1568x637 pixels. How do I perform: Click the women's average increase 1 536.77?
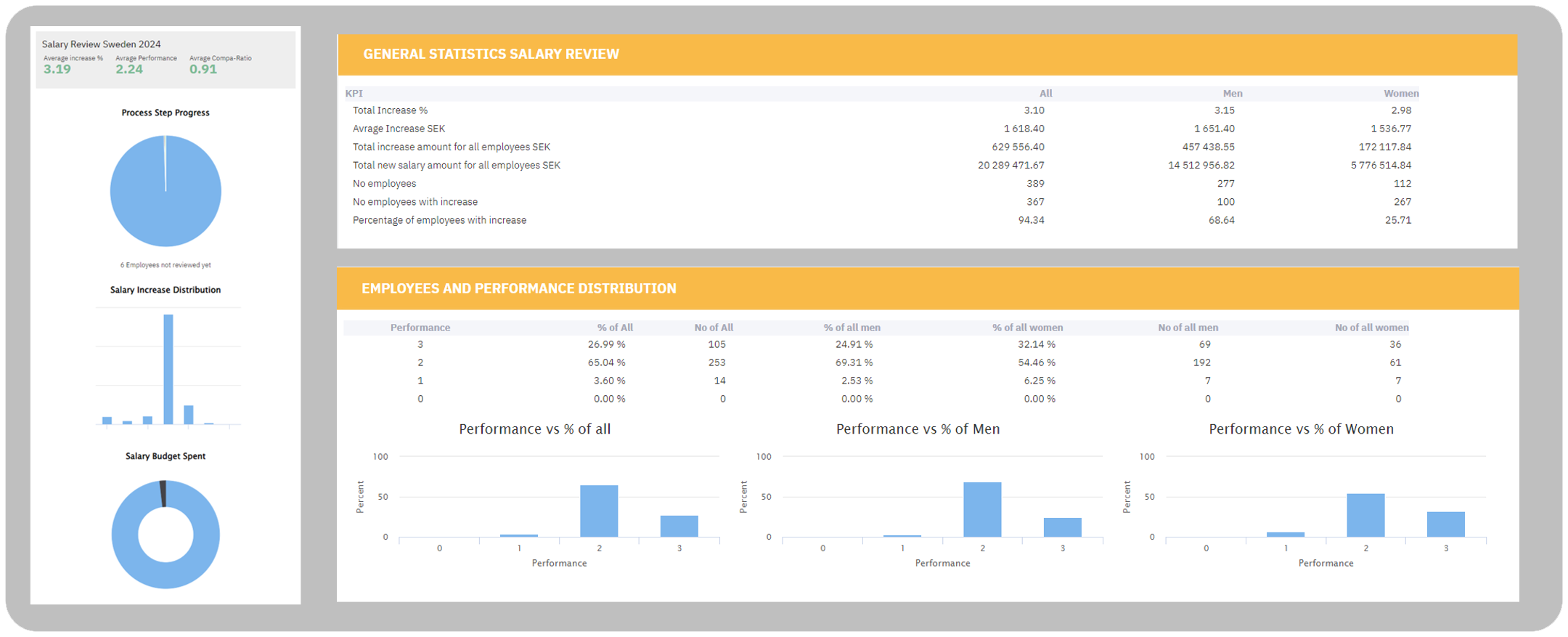1391,129
